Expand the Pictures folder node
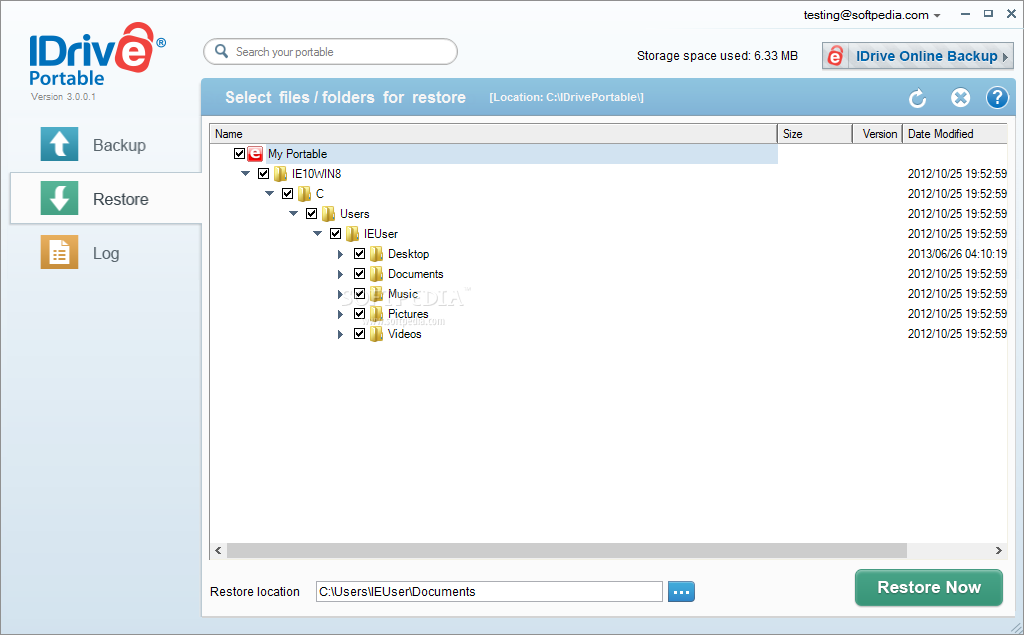Screen dimensions: 1024x635 pyautogui.click(x=340, y=314)
